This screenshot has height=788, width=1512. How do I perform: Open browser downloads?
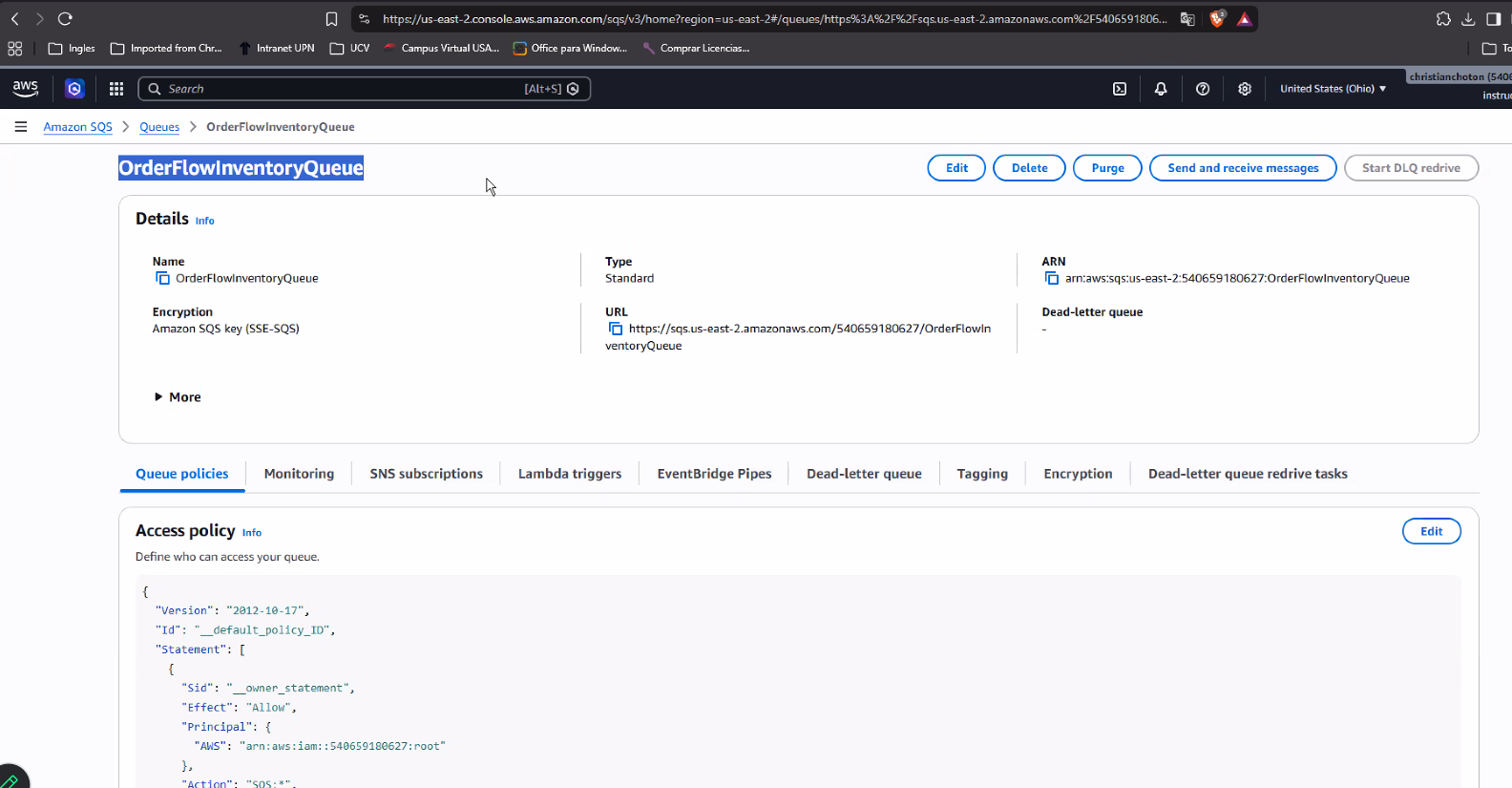tap(1468, 19)
